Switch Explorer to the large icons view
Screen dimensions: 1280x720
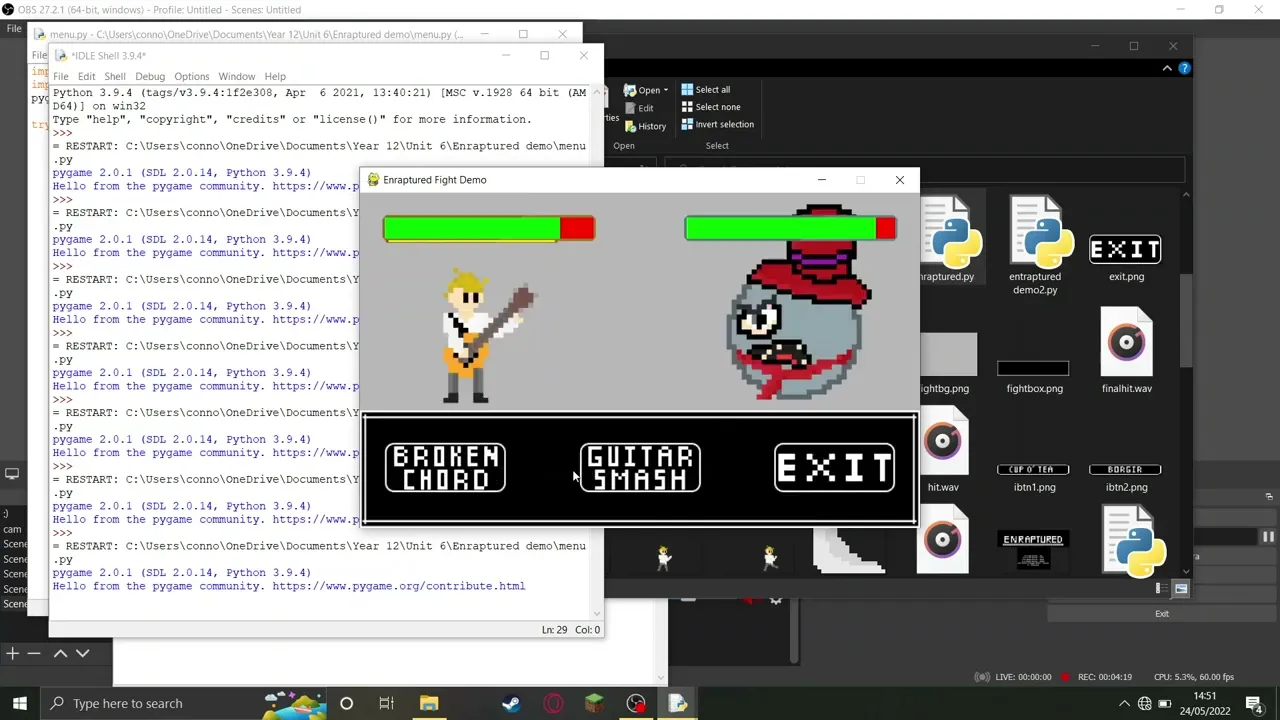point(1181,589)
